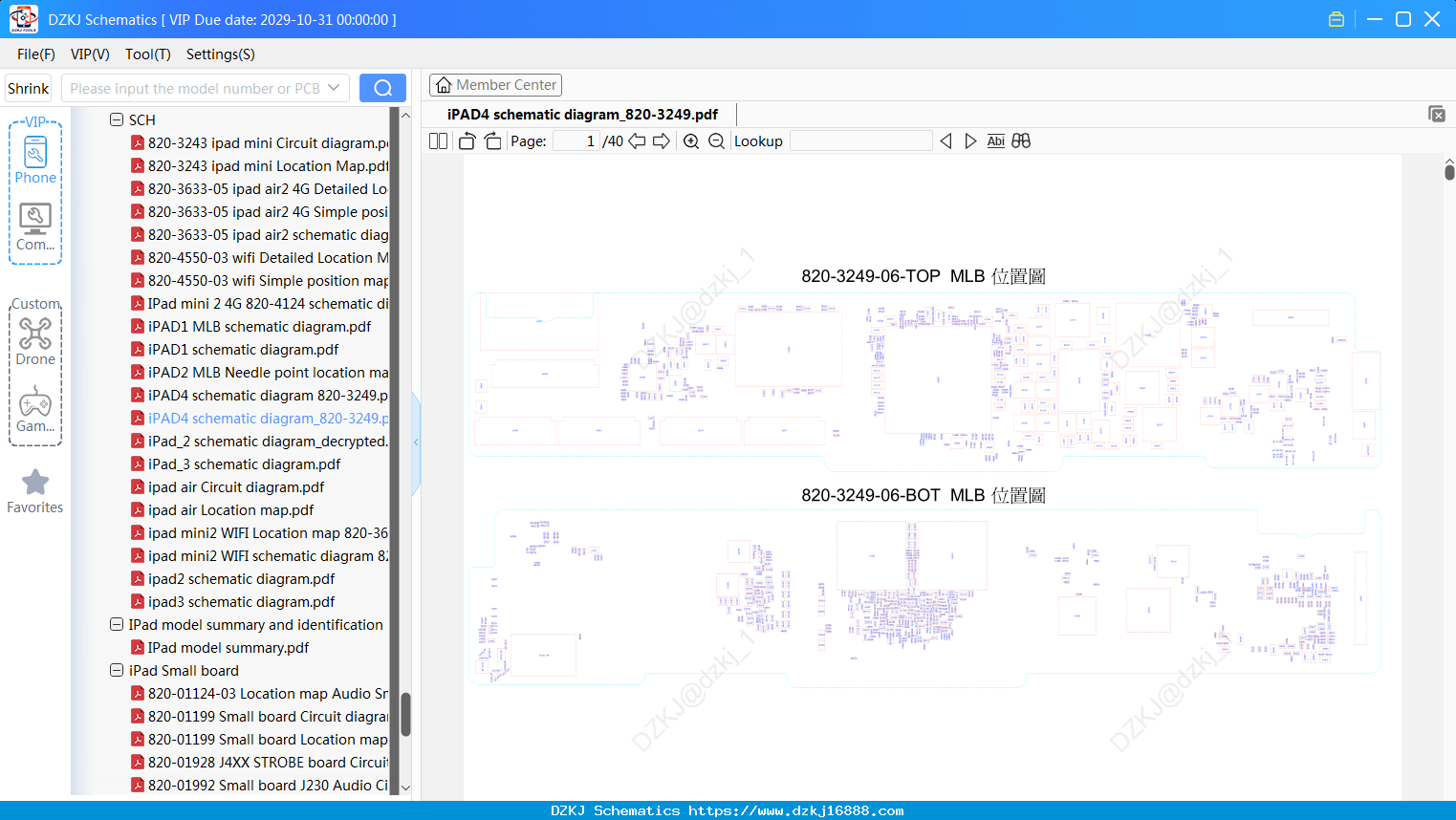Rotate the page counterclockwise
The image size is (1456, 820).
pyautogui.click(x=467, y=141)
